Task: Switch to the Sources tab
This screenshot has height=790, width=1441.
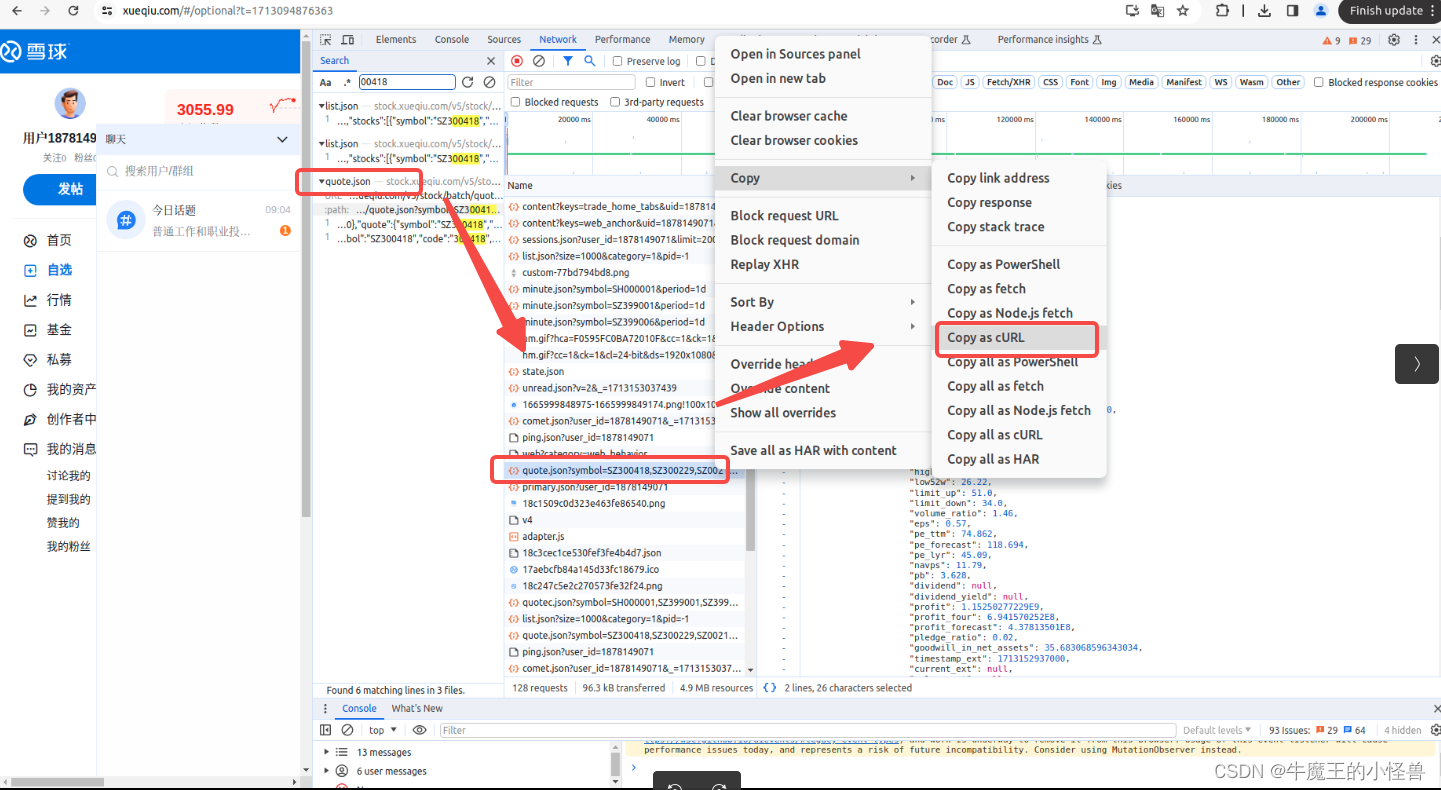Action: [x=504, y=40]
